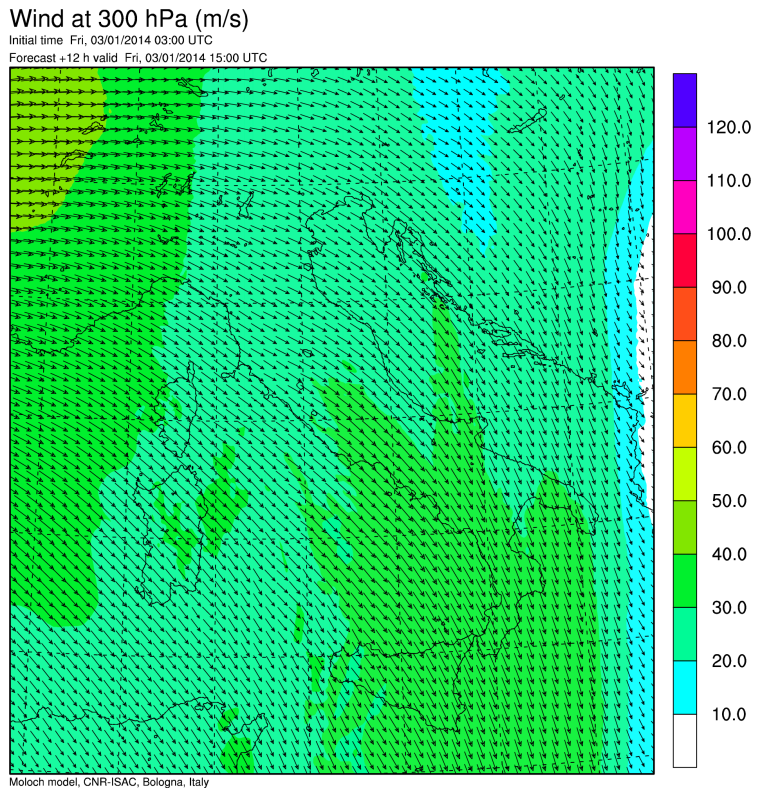Click the purple 110-120 legend band
The width and height of the screenshot is (760, 797).
(x=685, y=154)
